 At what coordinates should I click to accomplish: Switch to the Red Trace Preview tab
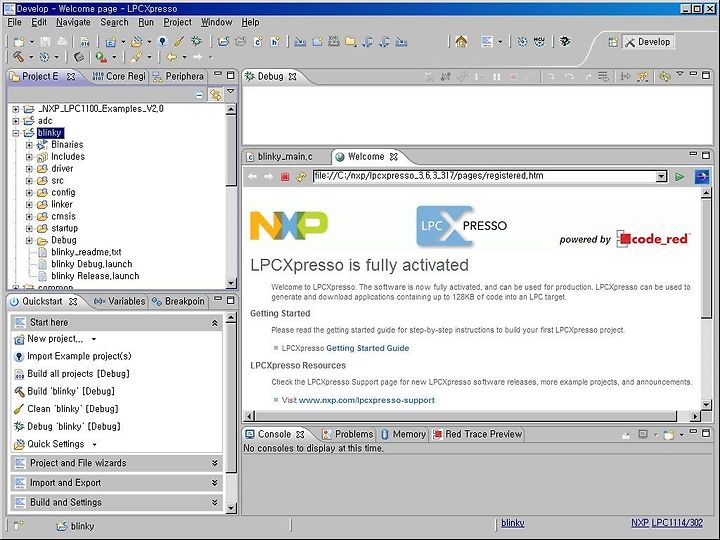click(478, 434)
